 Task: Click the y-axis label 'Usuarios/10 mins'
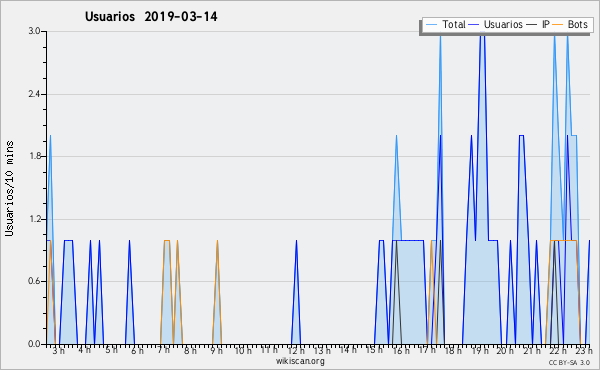[9, 188]
